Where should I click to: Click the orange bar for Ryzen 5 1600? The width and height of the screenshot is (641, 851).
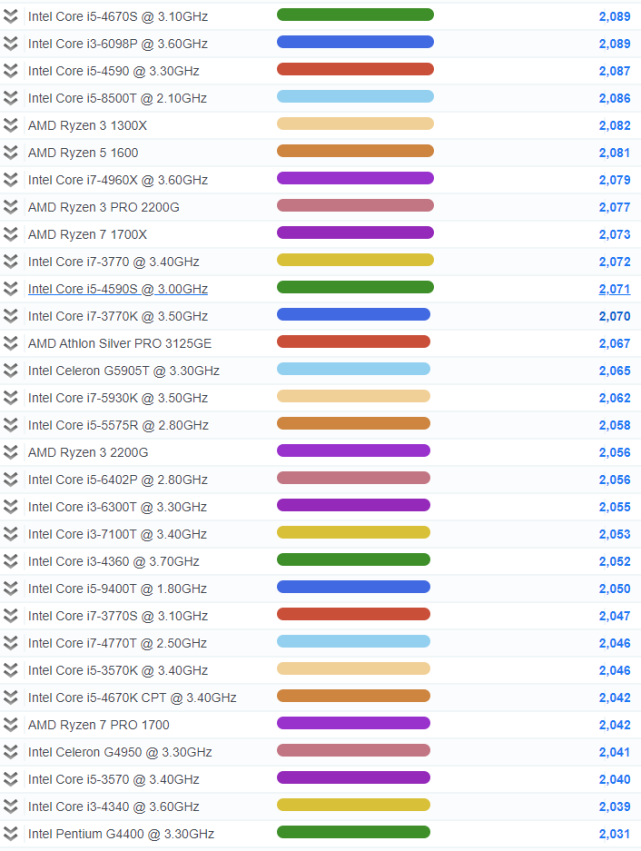(355, 151)
